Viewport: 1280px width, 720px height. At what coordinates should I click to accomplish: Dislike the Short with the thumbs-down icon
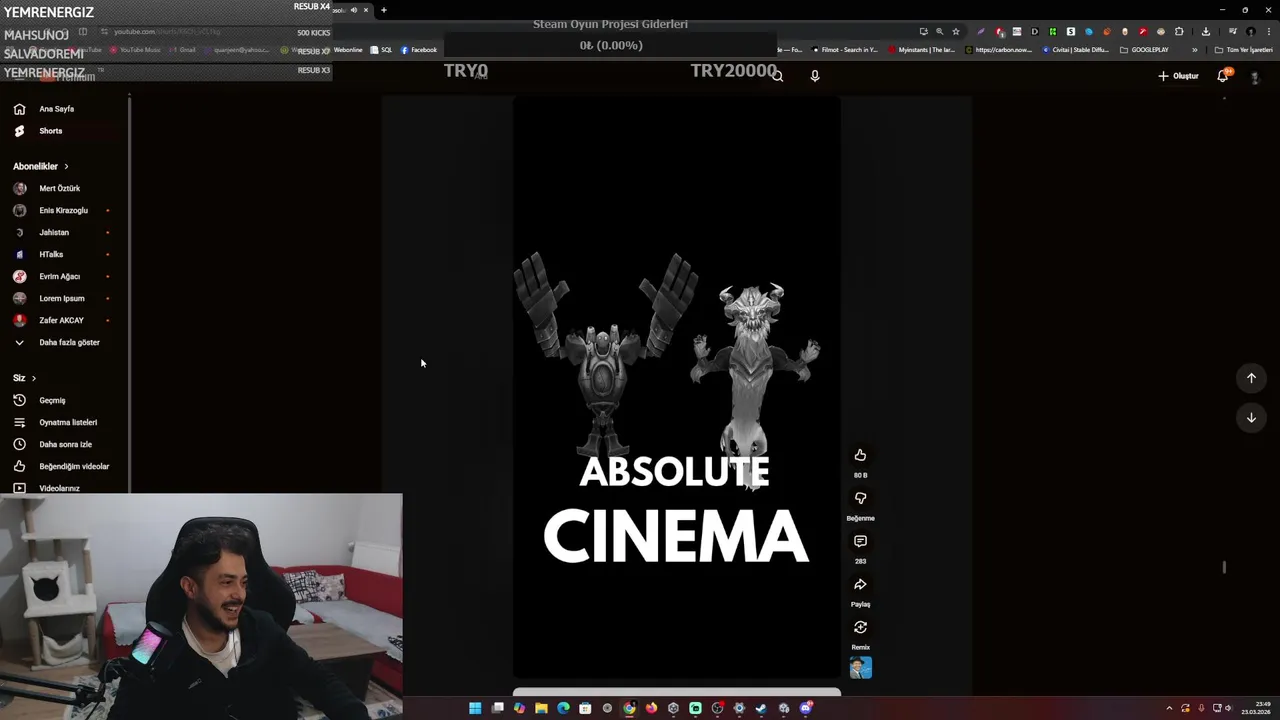point(860,499)
